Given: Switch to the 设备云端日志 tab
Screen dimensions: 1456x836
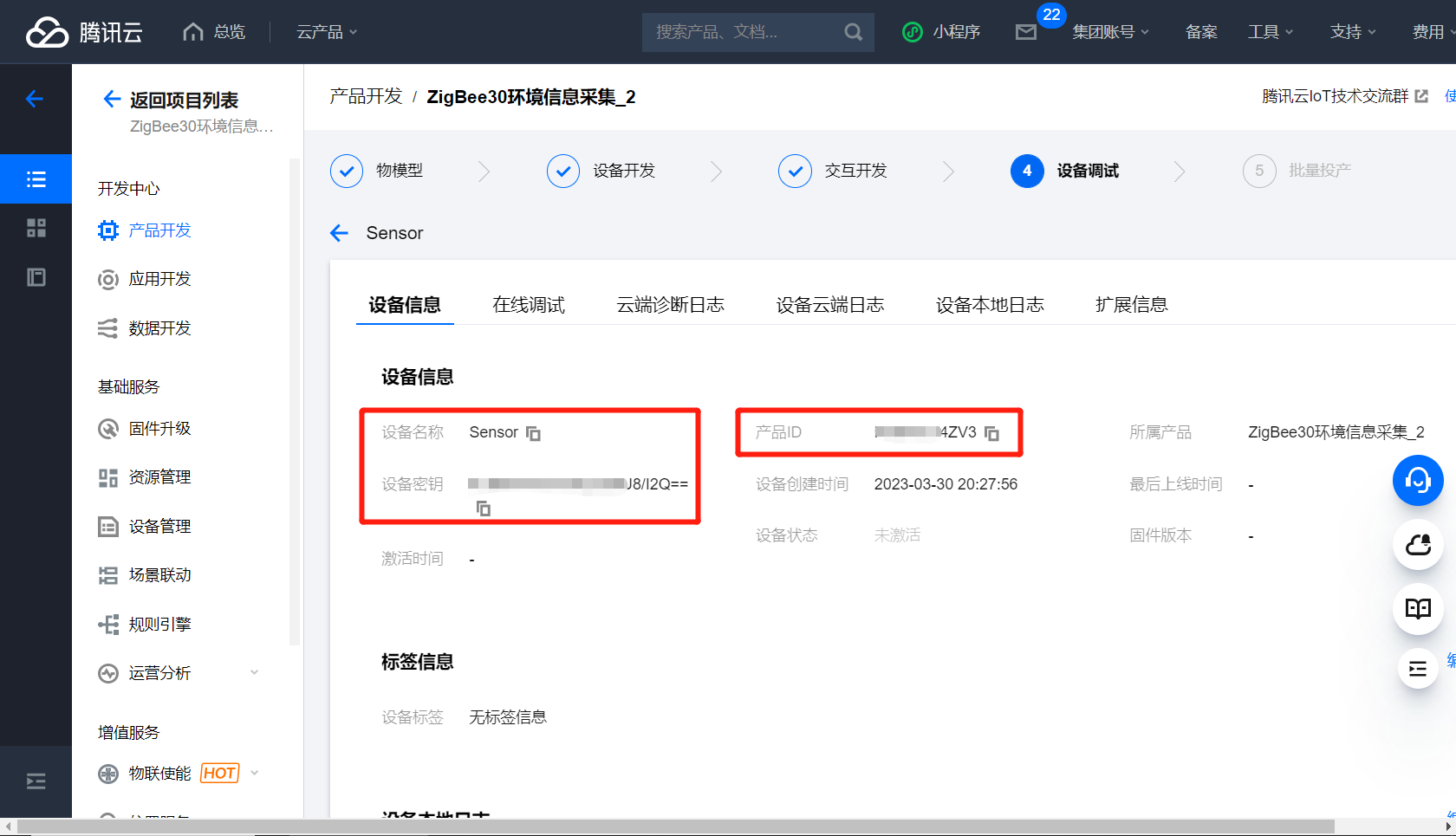Looking at the screenshot, I should (830, 305).
